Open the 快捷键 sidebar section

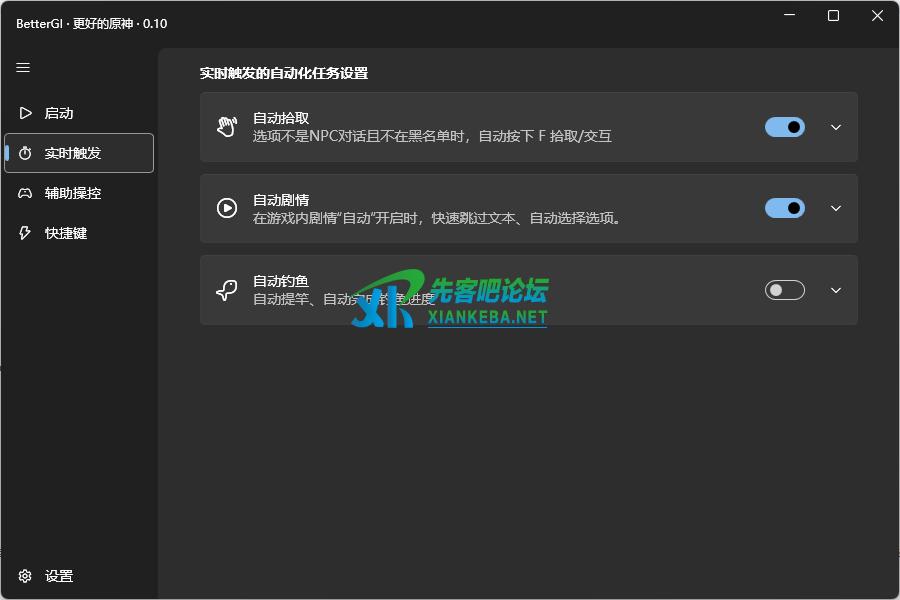pyautogui.click(x=62, y=233)
